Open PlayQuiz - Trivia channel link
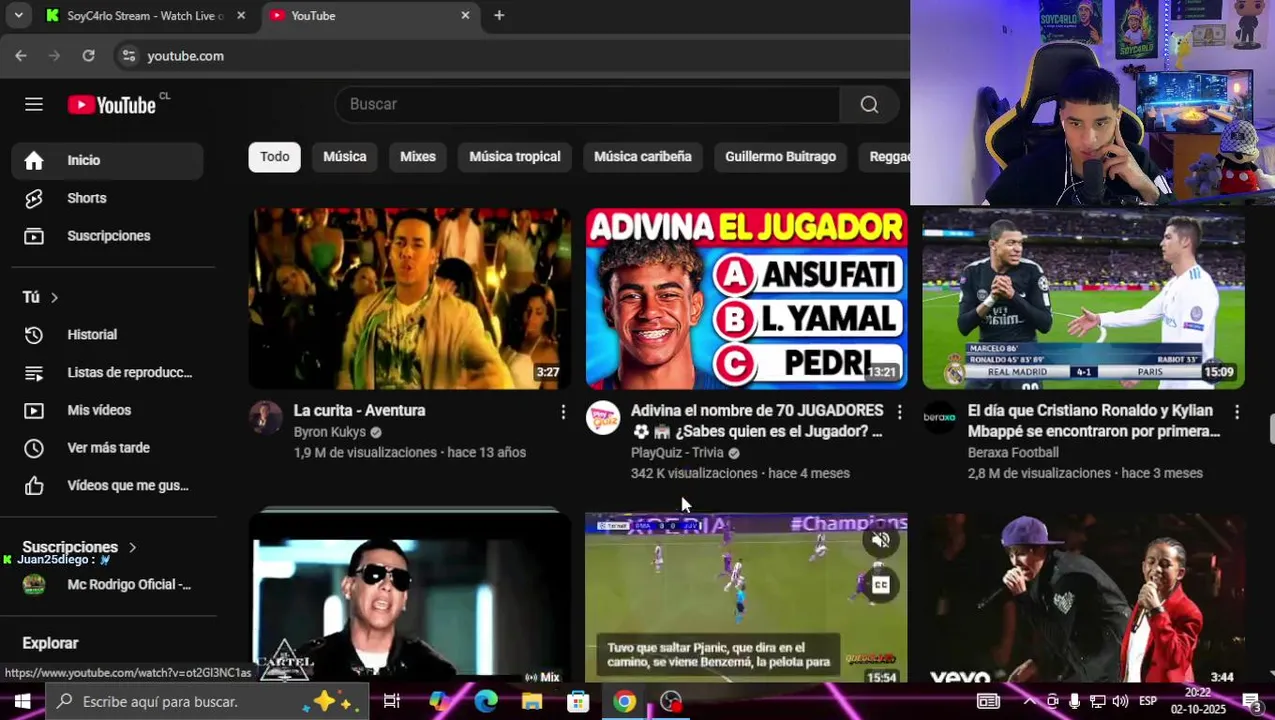 (677, 453)
